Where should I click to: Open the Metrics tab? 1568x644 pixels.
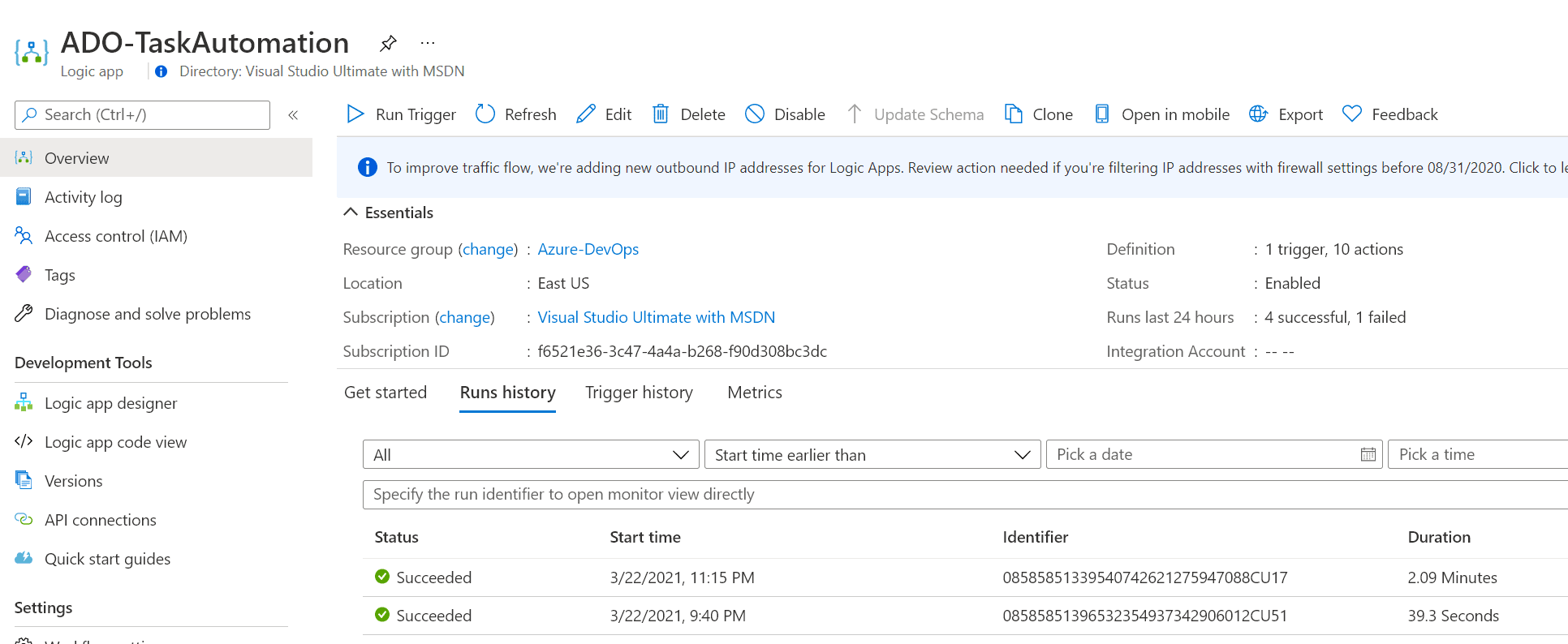coord(755,393)
